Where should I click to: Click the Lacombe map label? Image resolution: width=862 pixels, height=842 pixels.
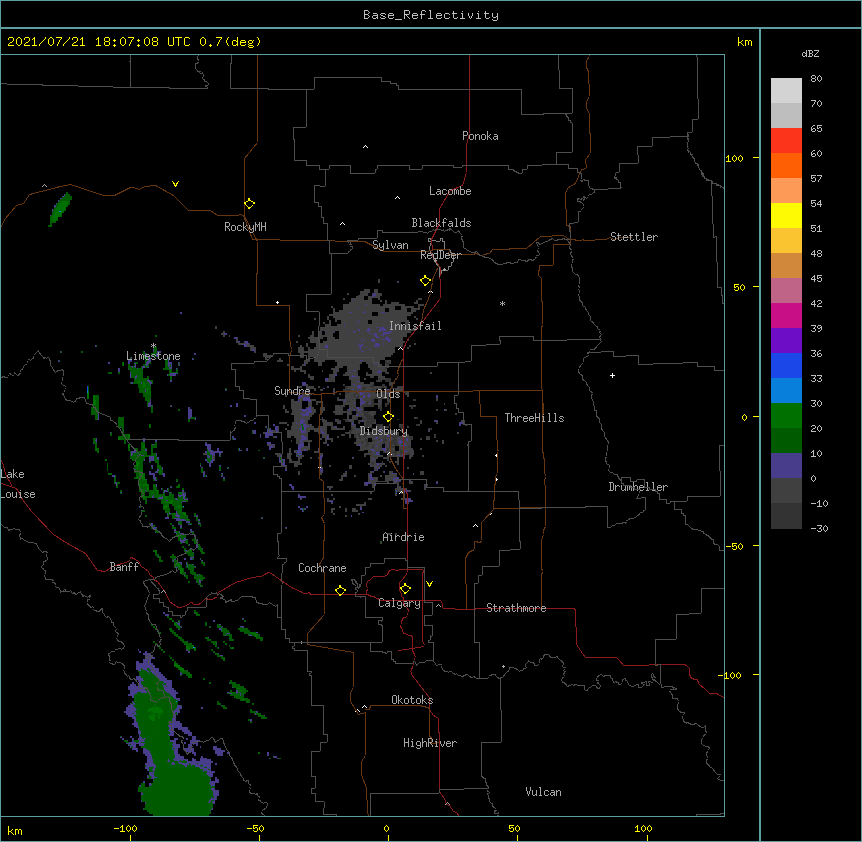point(450,191)
